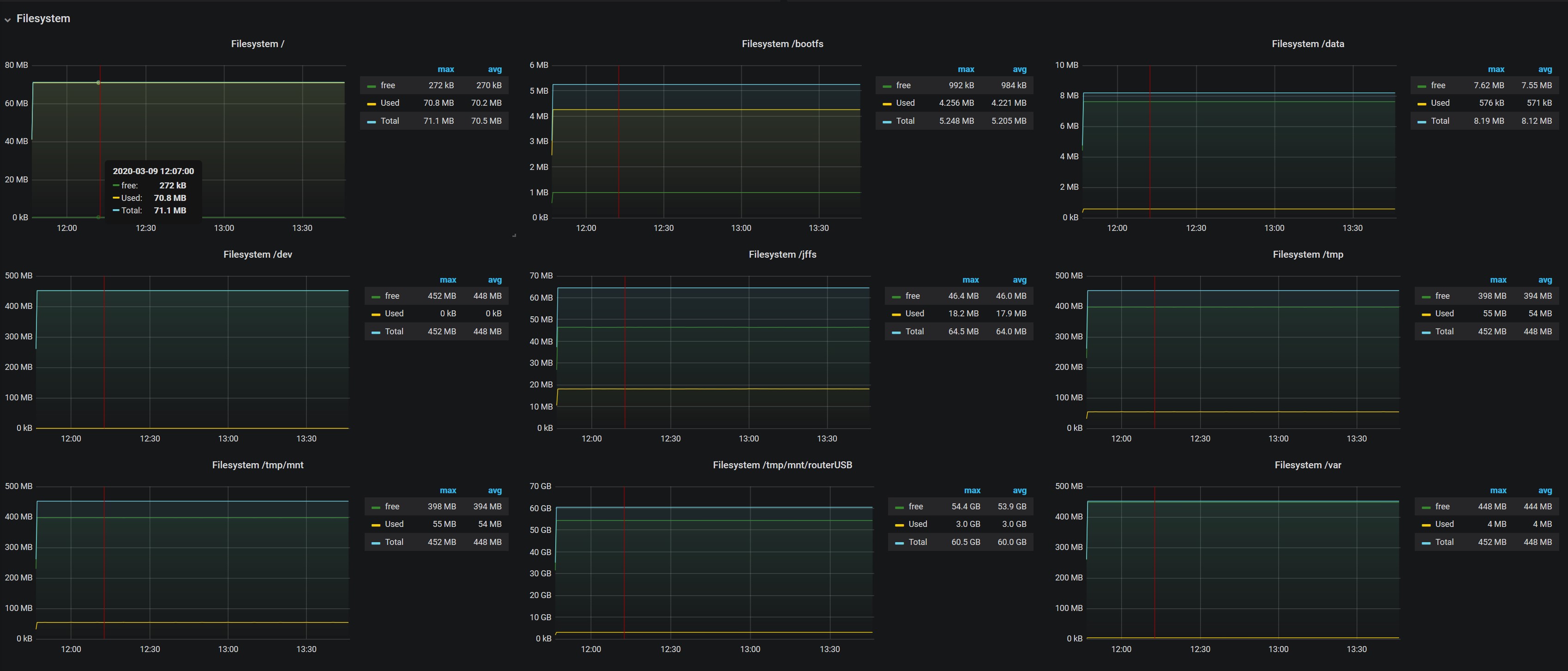Click green 'free' color swatch in Filesystem /dev legend

[x=376, y=296]
